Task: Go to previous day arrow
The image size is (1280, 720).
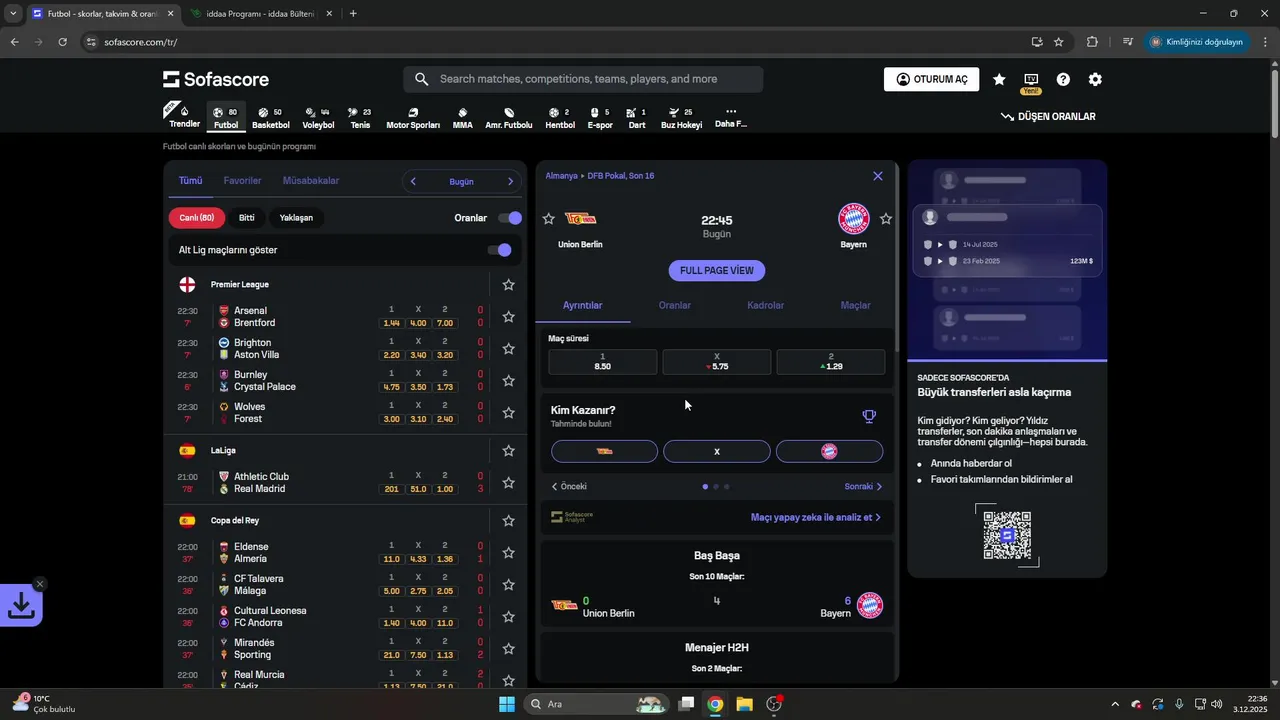Action: click(413, 181)
